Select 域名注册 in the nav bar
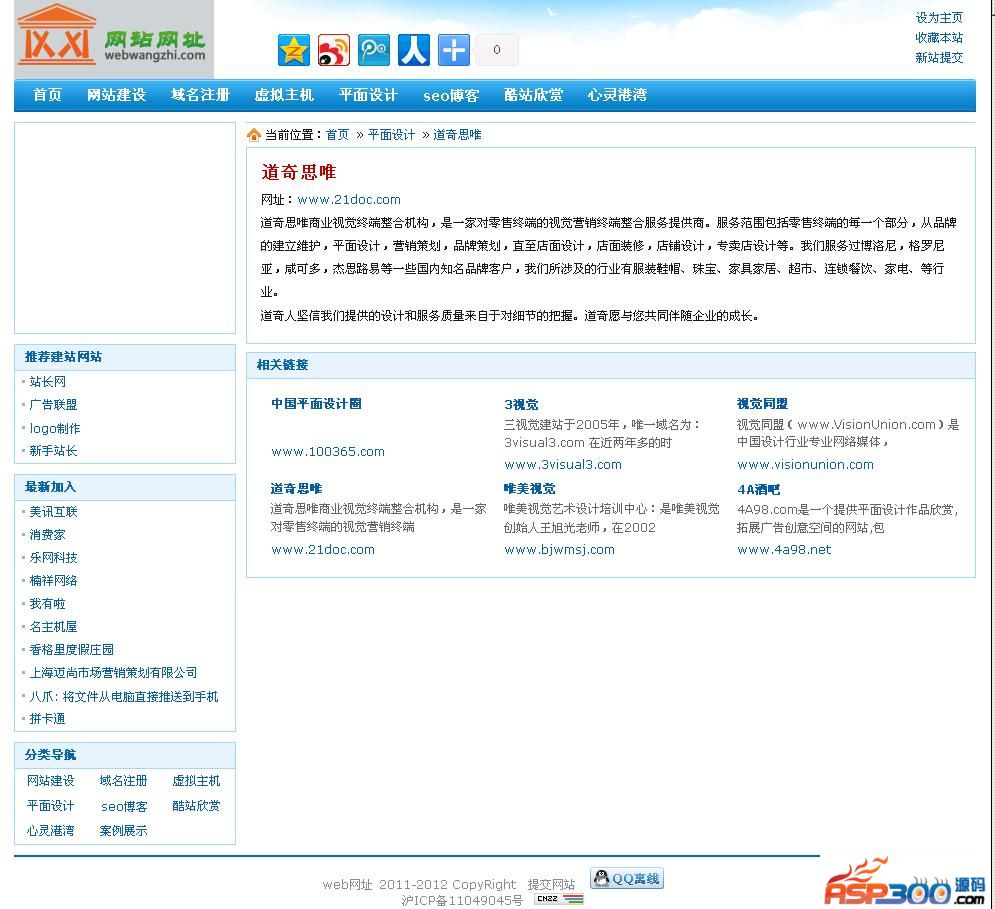Image resolution: width=995 pixels, height=909 pixels. (x=201, y=95)
